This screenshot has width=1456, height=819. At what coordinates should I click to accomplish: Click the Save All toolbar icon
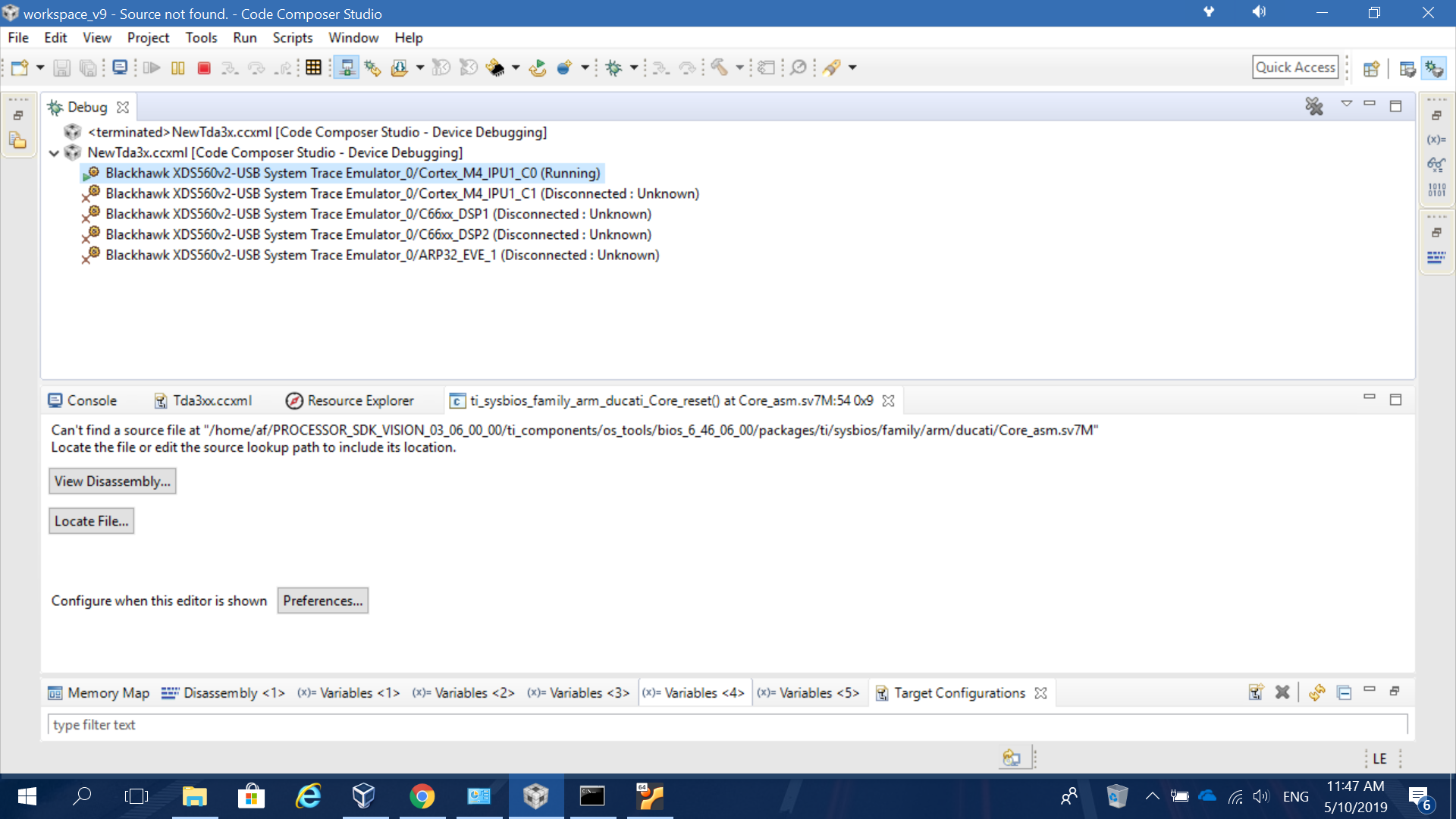(x=88, y=67)
